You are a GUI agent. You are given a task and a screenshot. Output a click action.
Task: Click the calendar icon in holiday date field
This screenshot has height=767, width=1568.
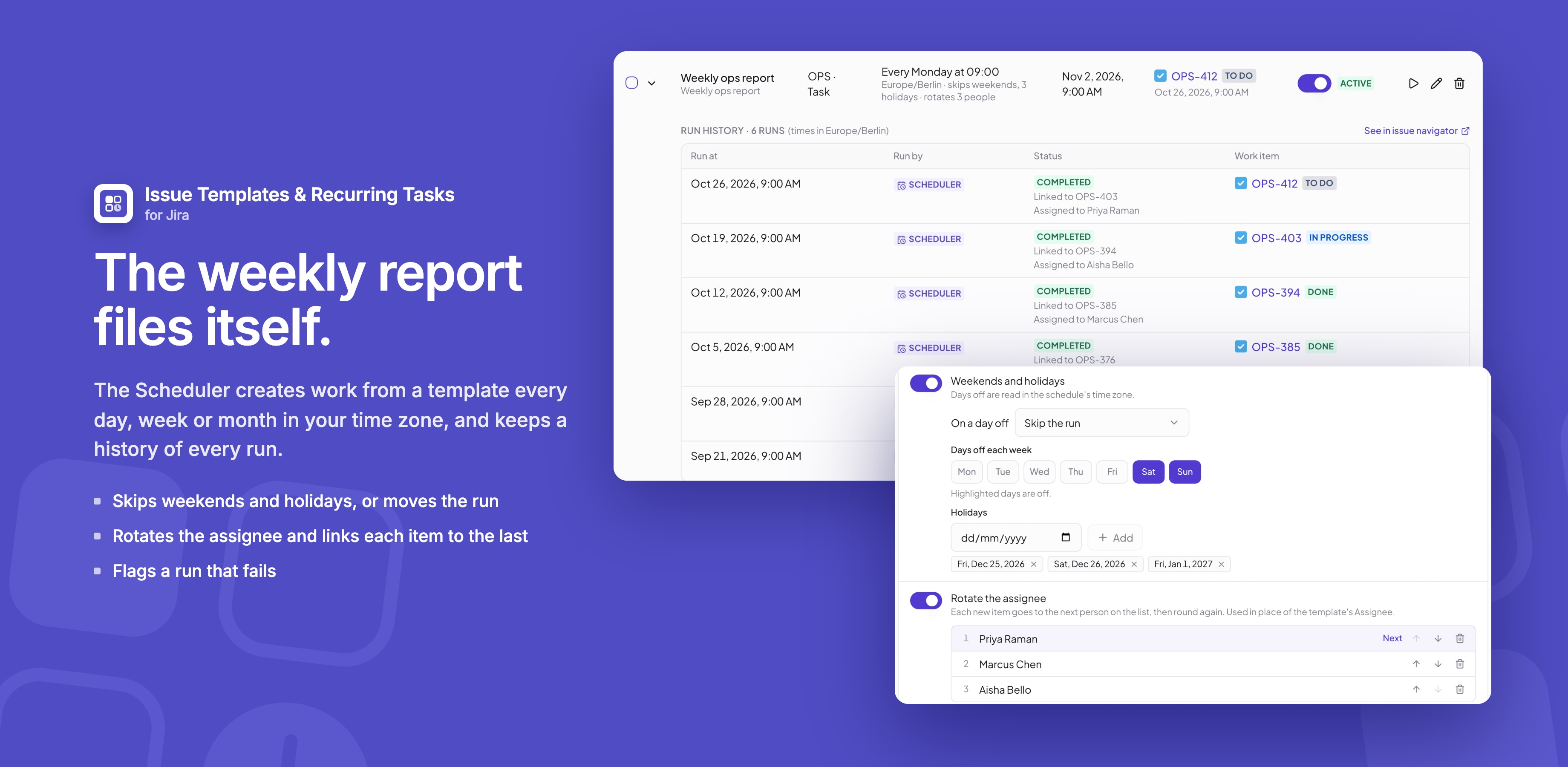1065,537
